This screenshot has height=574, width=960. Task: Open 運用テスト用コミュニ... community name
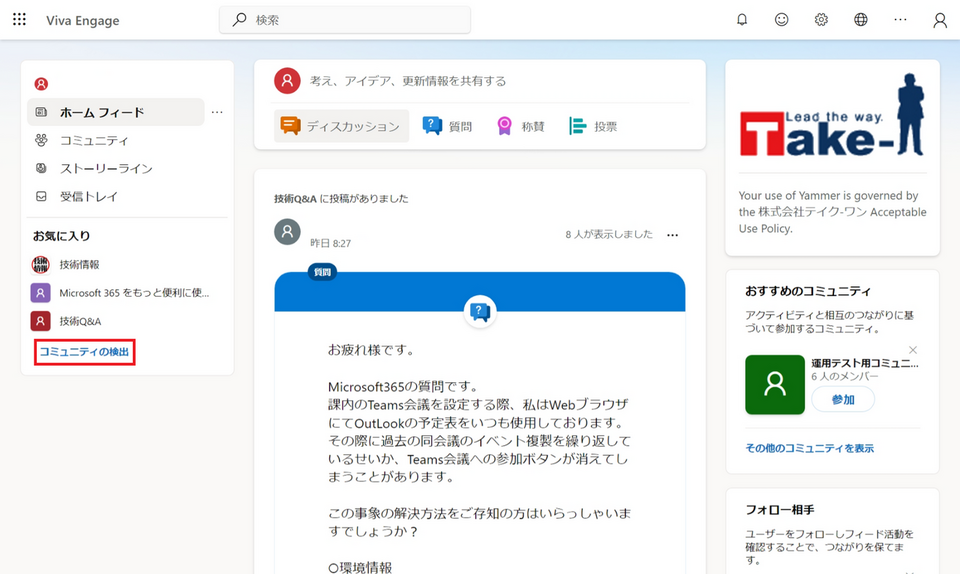[865, 363]
